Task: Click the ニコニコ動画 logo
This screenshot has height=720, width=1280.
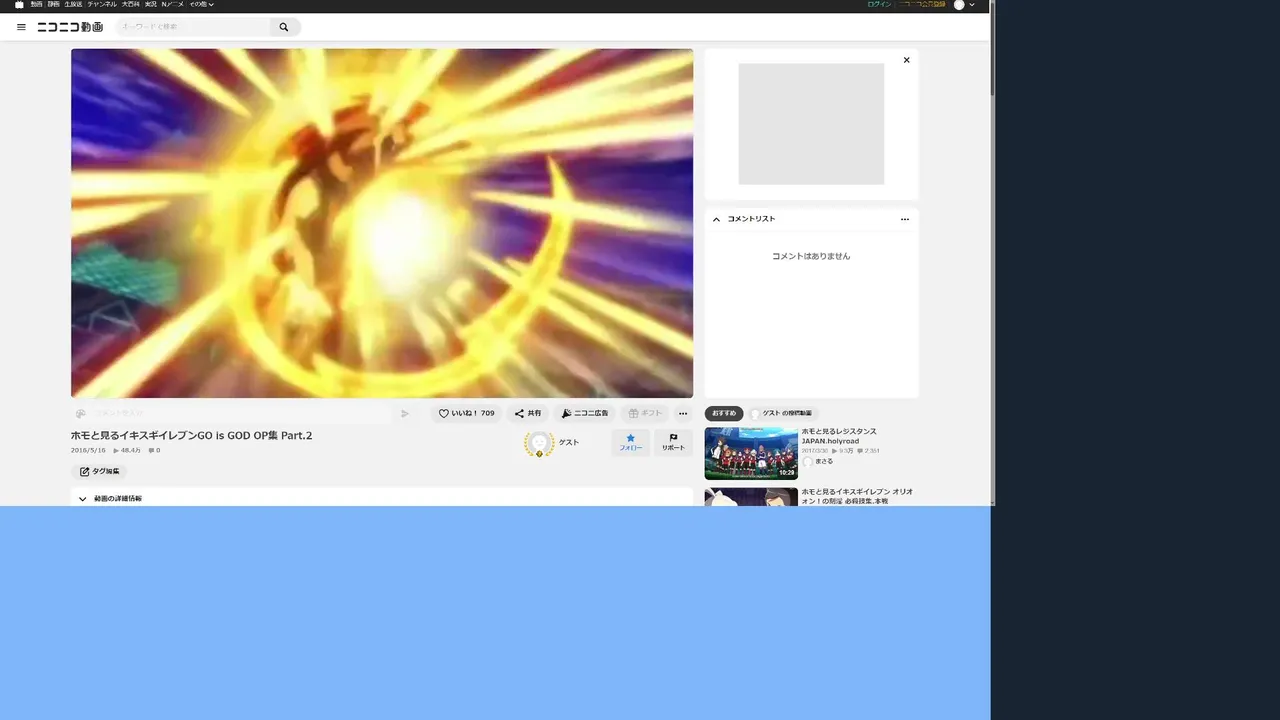Action: [70, 27]
